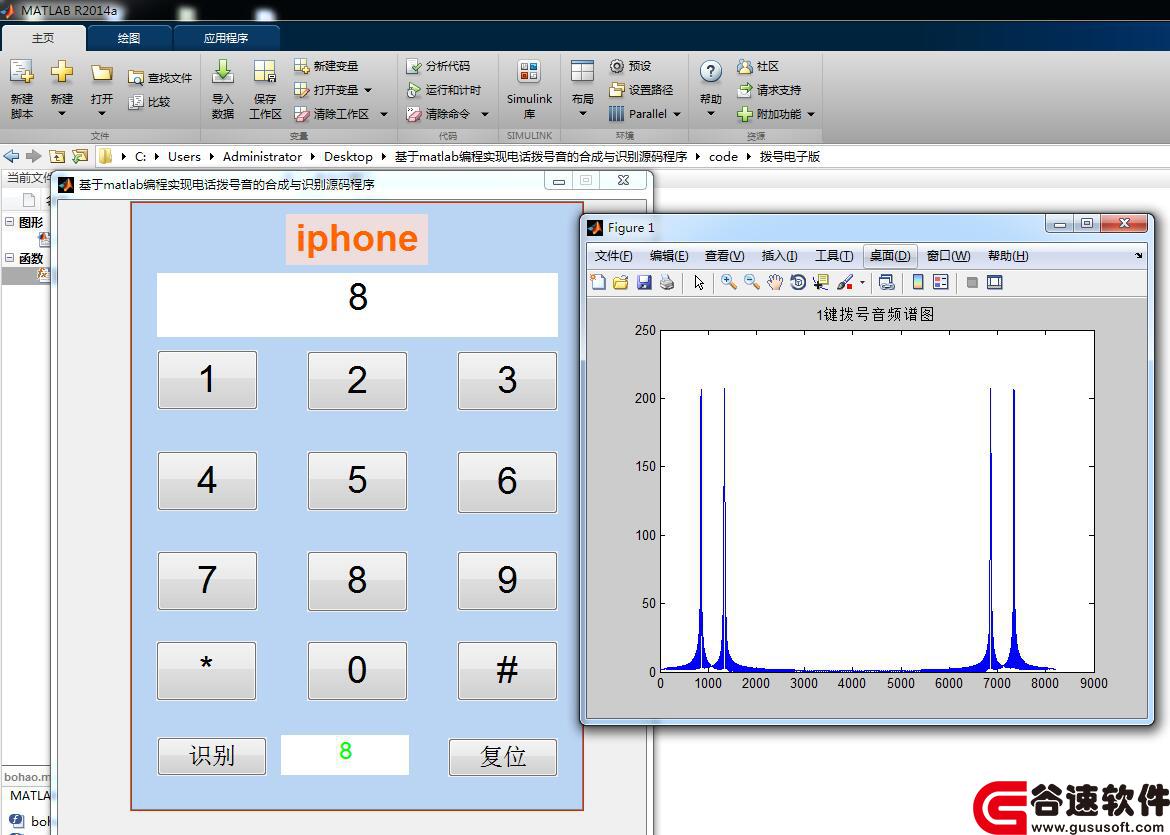Expand Clear Commands (清除命令) dropdown
Image resolution: width=1170 pixels, height=835 pixels.
[x=484, y=114]
